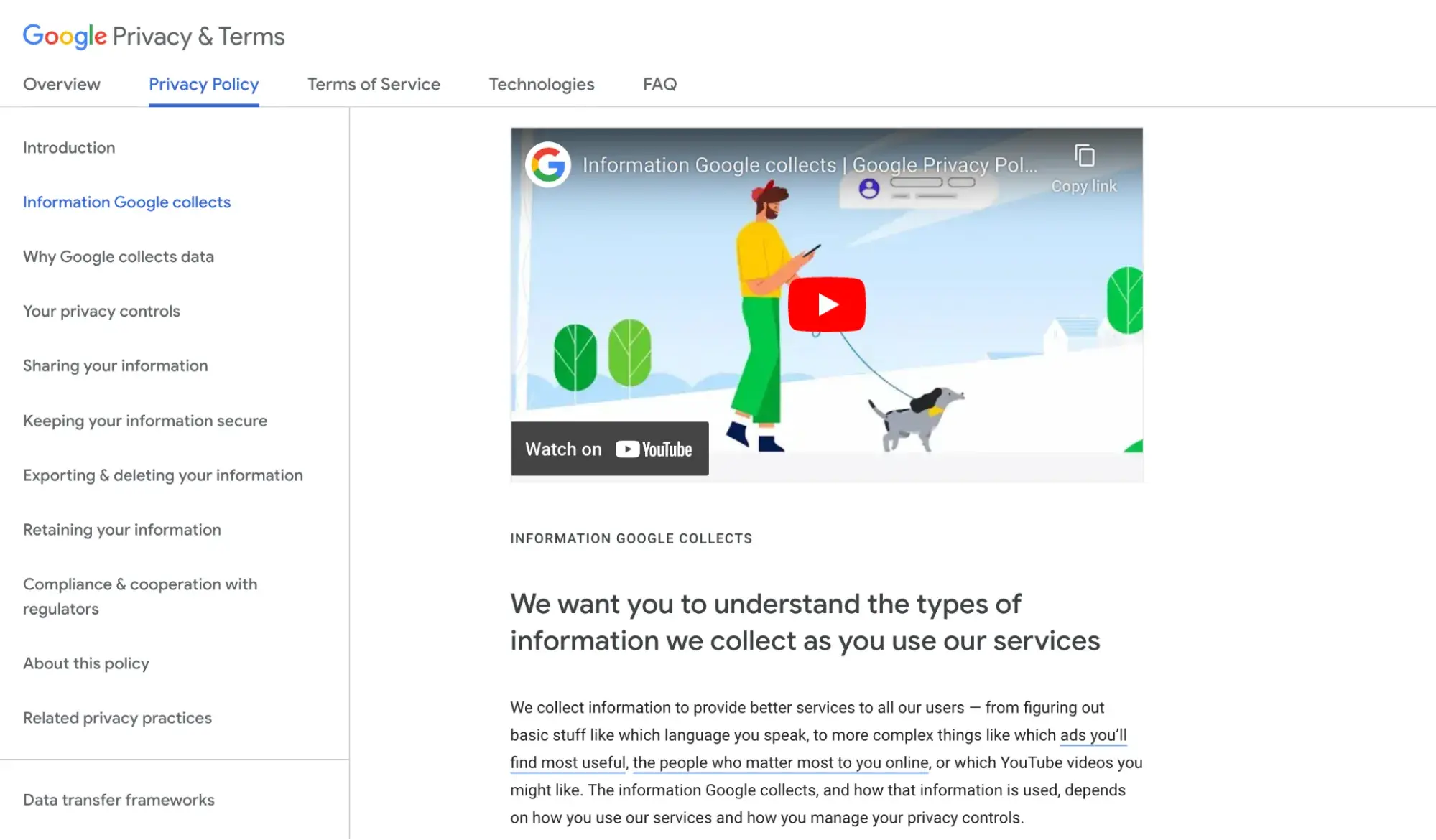Click Data transfer frameworks link
Image resolution: width=1436 pixels, height=840 pixels.
119,800
